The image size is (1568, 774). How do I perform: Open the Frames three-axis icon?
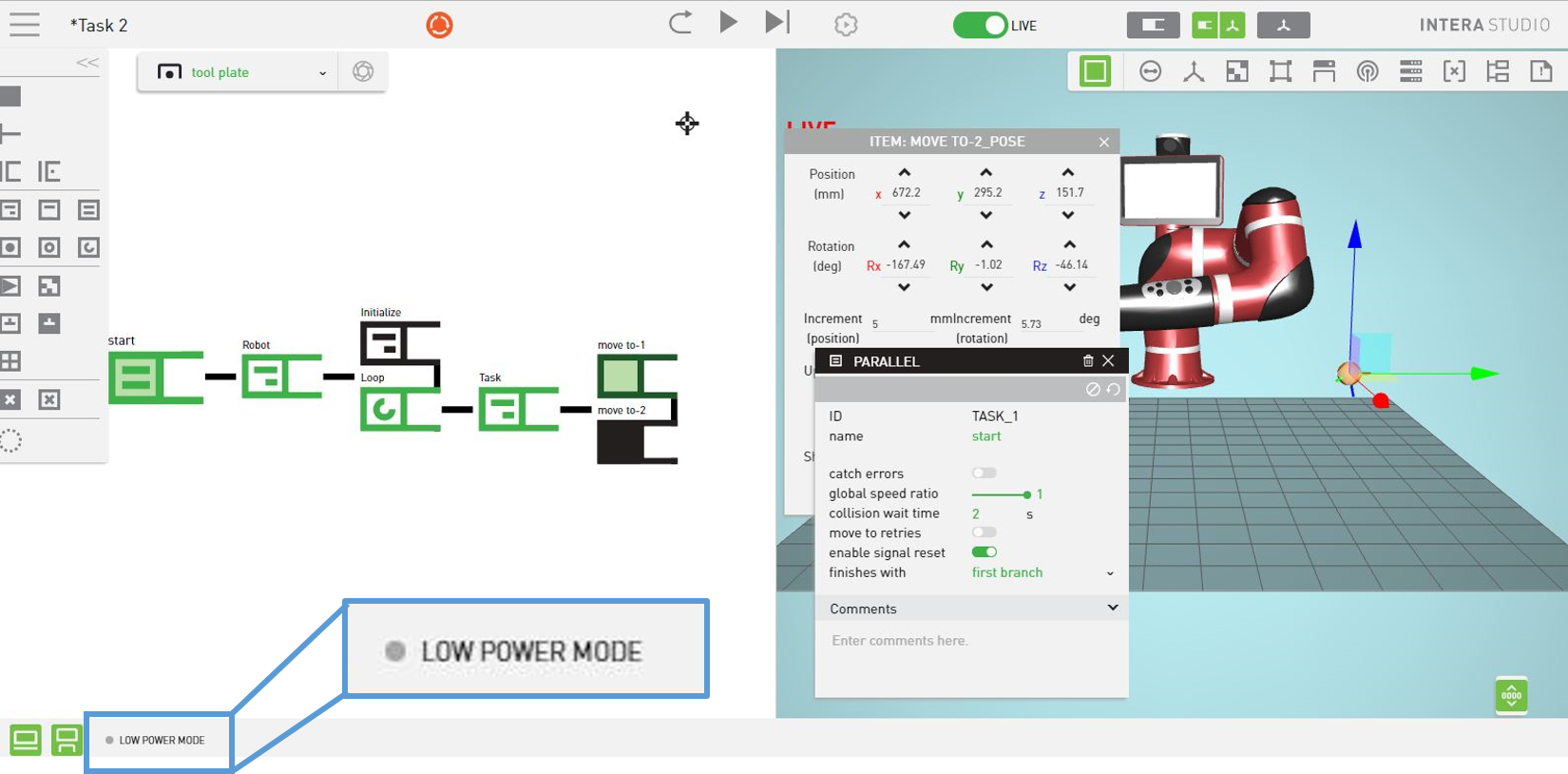coord(1194,71)
